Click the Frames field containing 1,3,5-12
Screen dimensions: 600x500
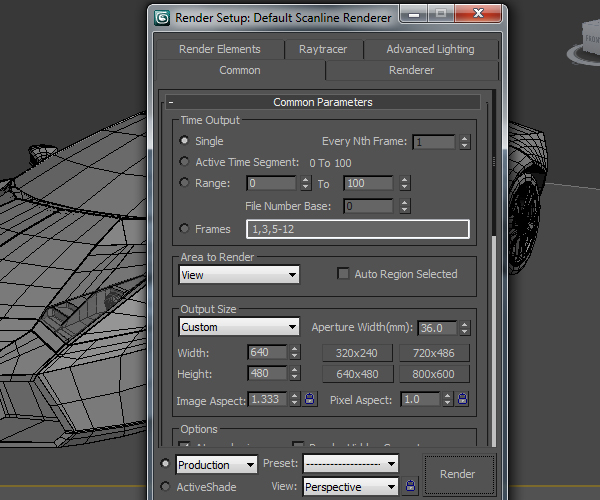point(358,229)
